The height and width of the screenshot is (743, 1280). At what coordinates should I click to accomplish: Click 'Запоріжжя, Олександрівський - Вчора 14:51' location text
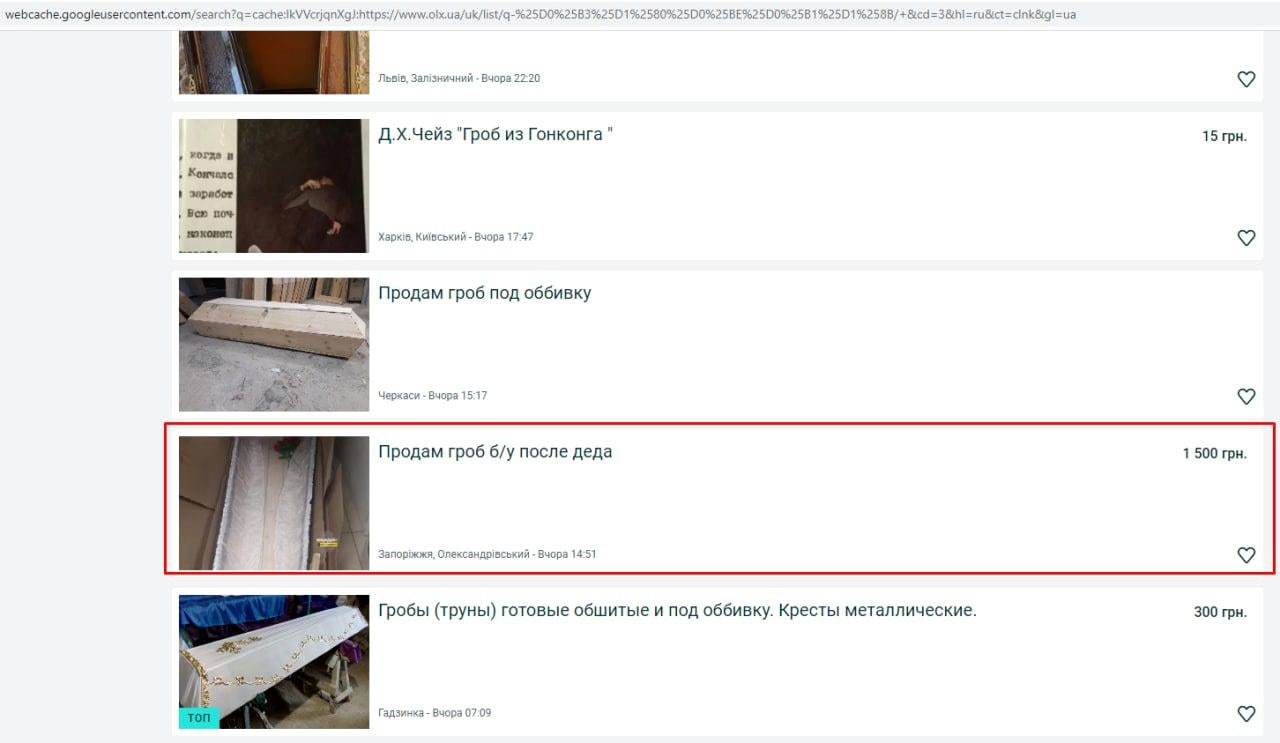(487, 554)
